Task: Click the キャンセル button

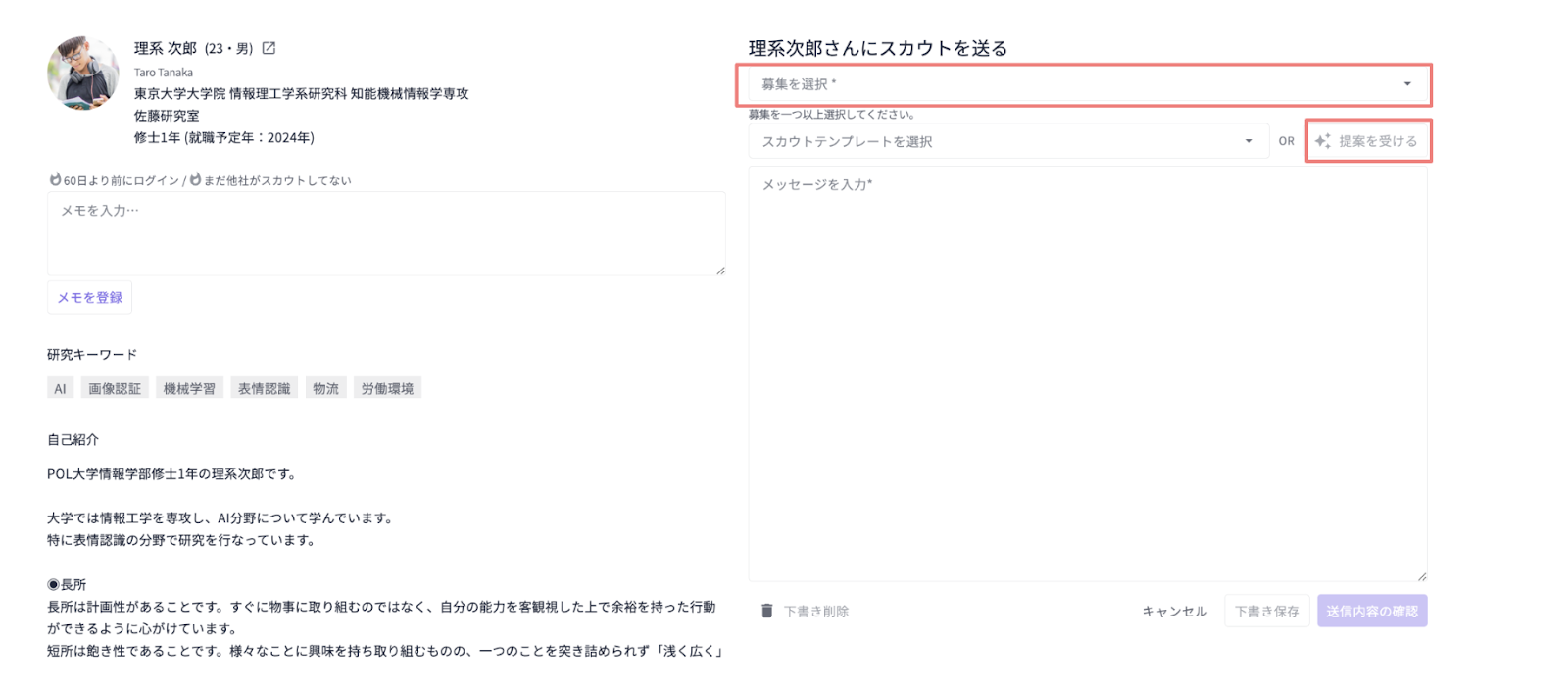Action: click(x=1174, y=611)
